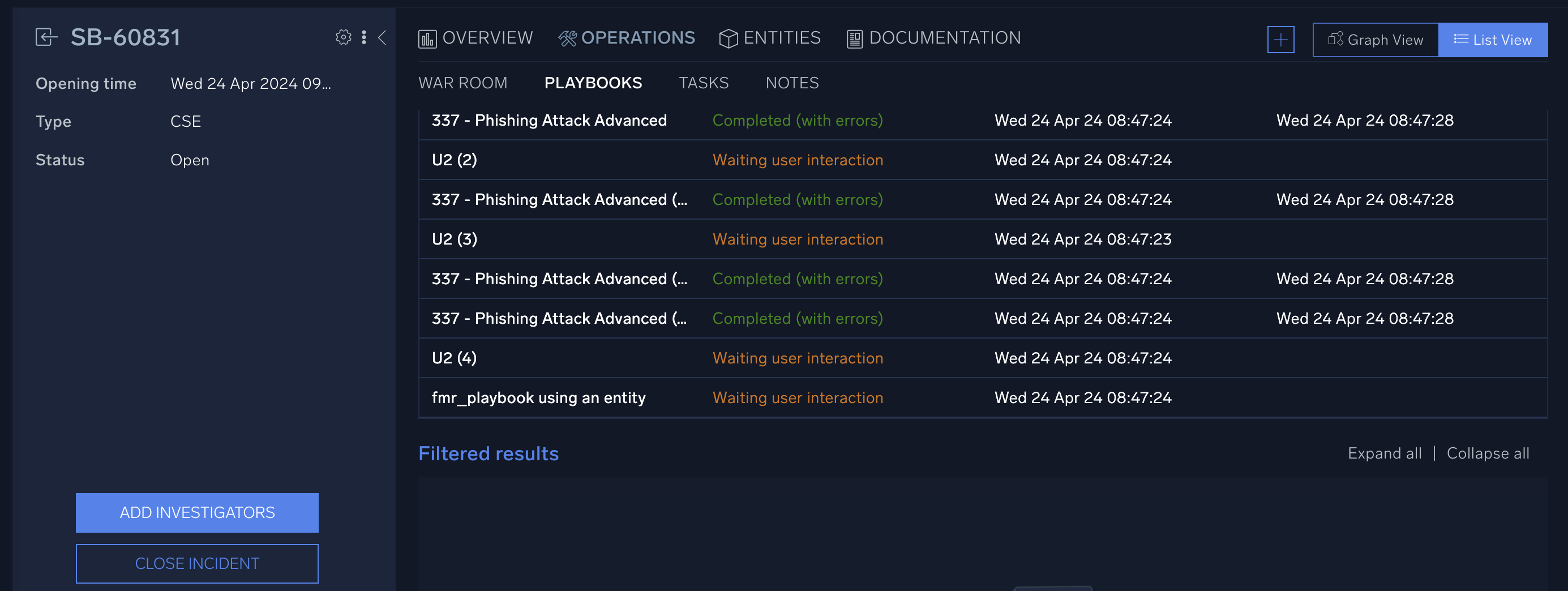Select the Notes tab

(x=792, y=83)
